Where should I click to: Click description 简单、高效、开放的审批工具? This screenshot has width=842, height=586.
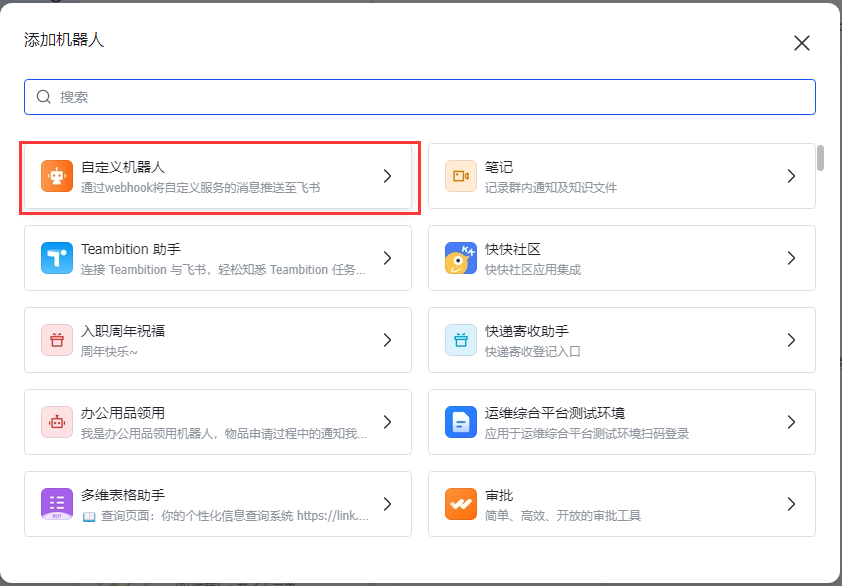(x=563, y=516)
